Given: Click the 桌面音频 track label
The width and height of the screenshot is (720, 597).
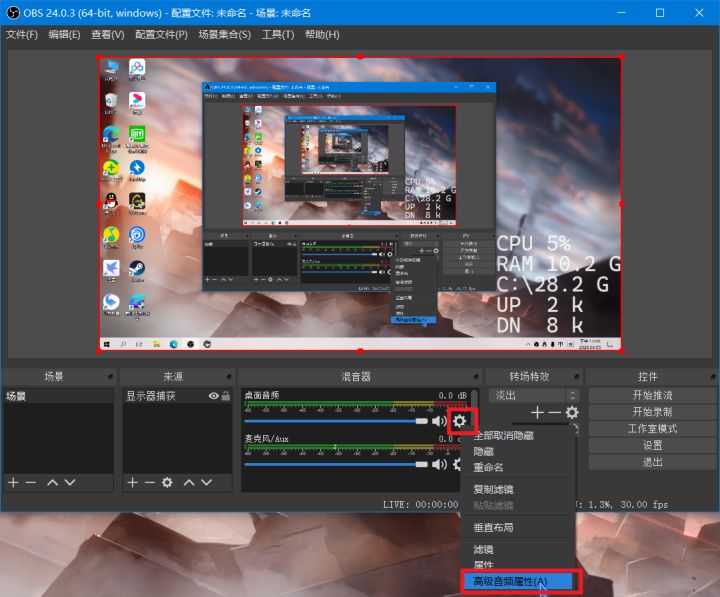Looking at the screenshot, I should pos(262,395).
